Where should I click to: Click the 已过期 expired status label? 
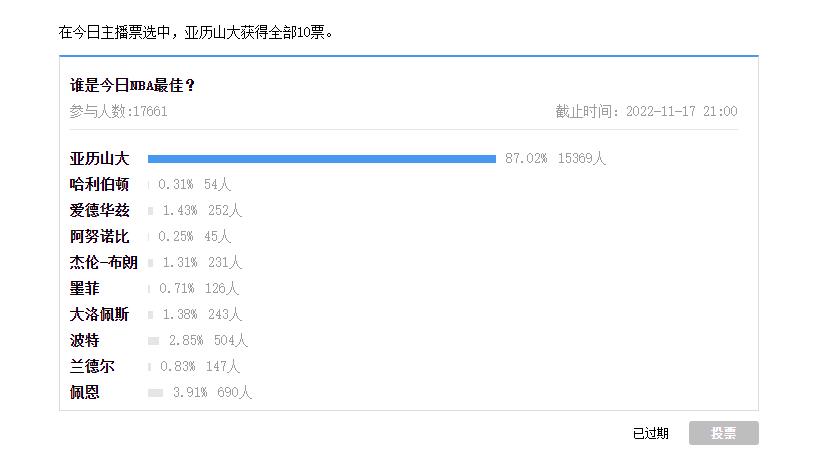(x=650, y=433)
